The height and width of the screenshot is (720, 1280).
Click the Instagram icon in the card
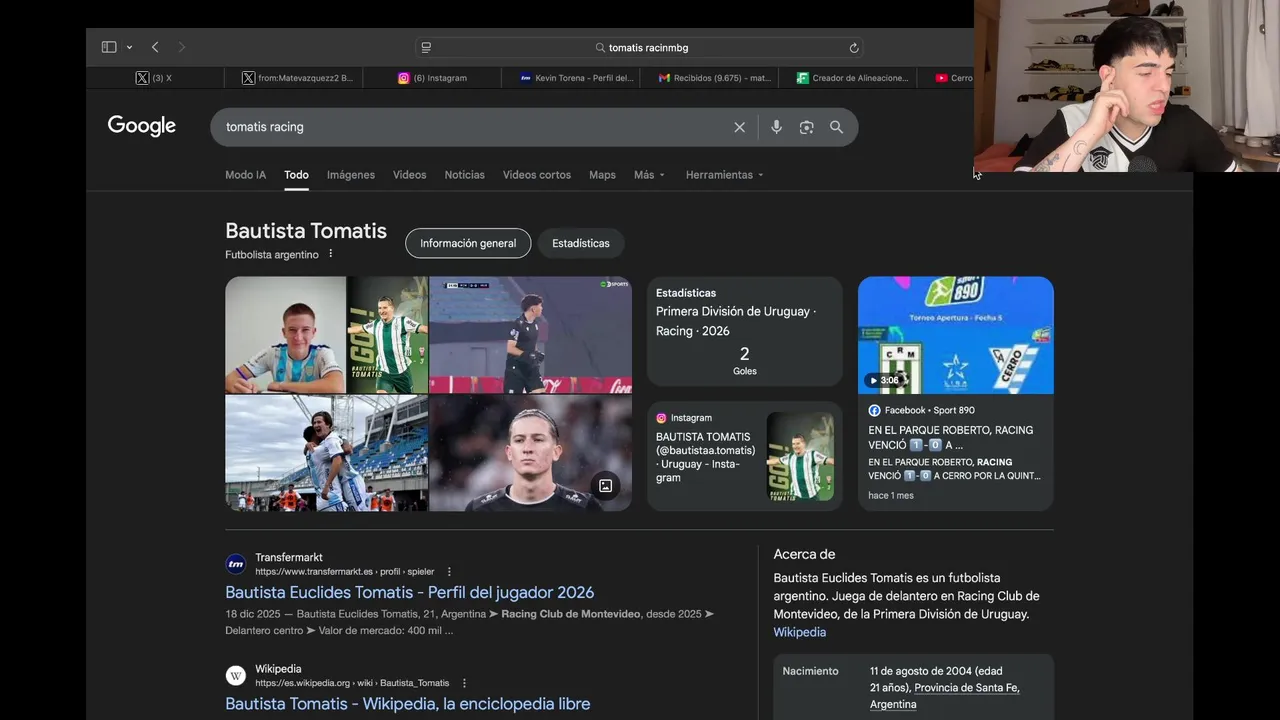coord(661,418)
